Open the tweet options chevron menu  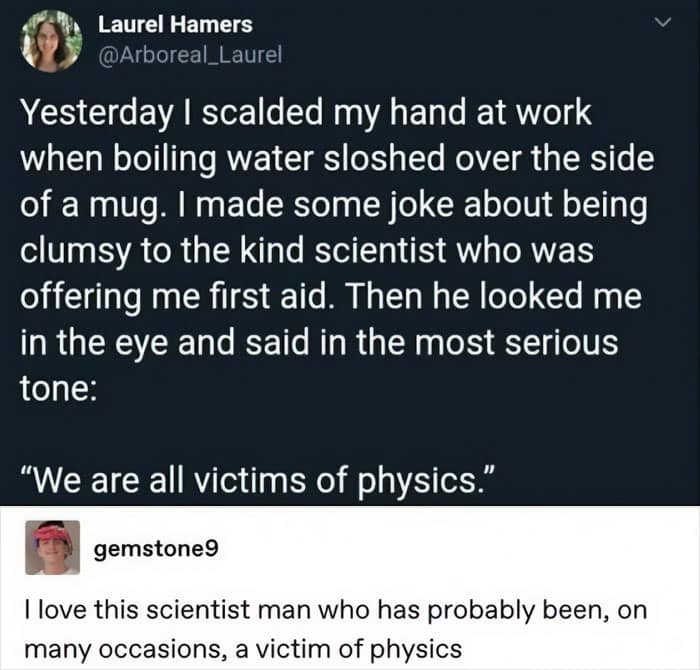[x=662, y=22]
